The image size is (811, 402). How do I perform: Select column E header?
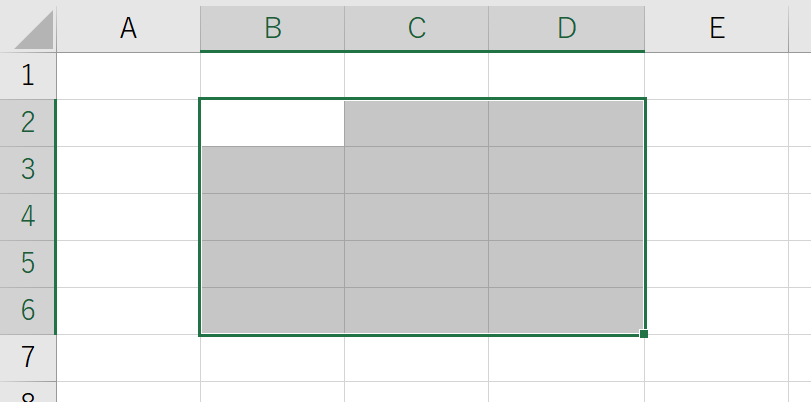coord(716,29)
